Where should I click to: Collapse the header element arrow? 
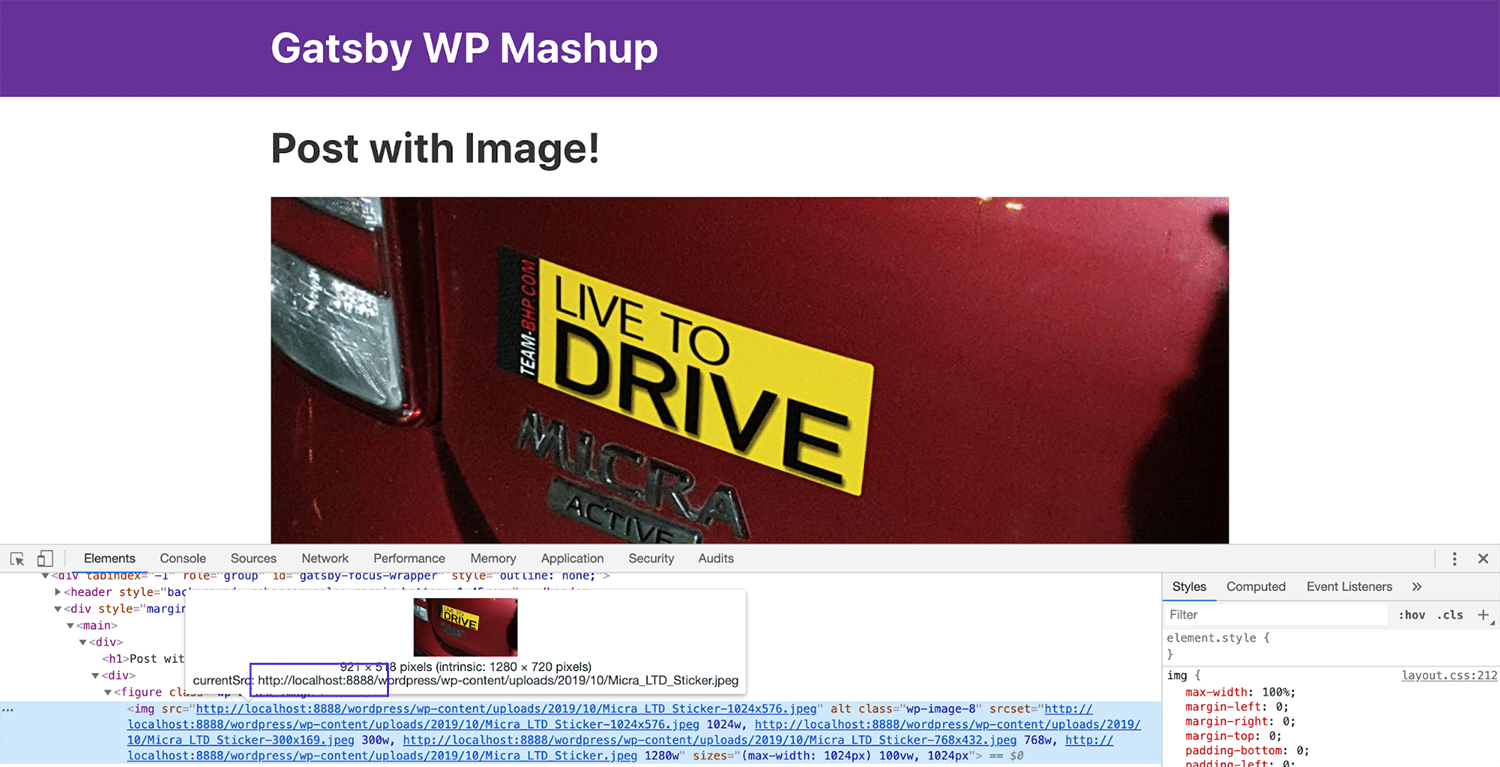(x=57, y=592)
